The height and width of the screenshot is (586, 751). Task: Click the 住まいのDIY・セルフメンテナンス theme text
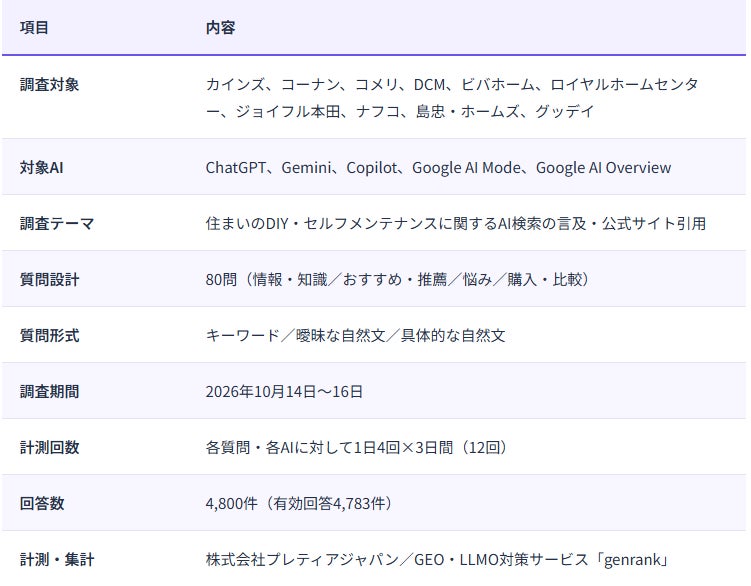tap(455, 224)
